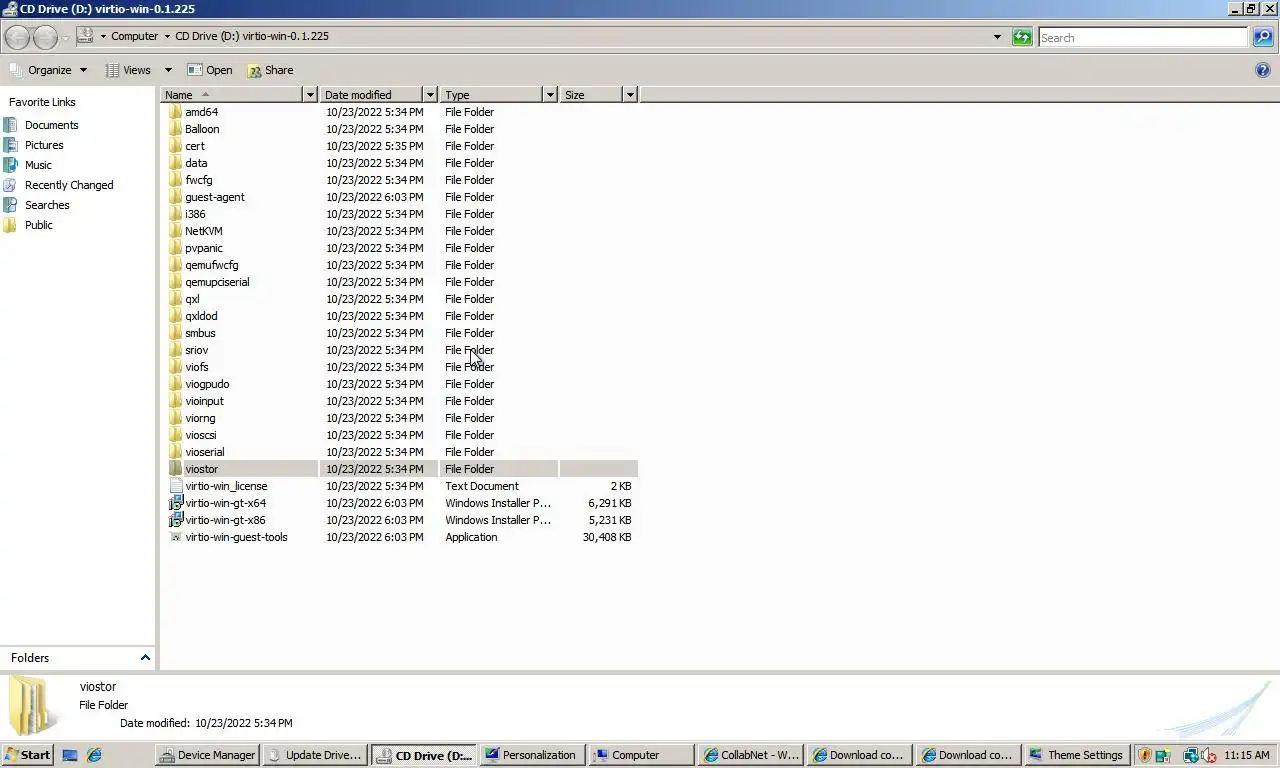
Task: Open the Views dropdown arrow
Action: point(168,70)
